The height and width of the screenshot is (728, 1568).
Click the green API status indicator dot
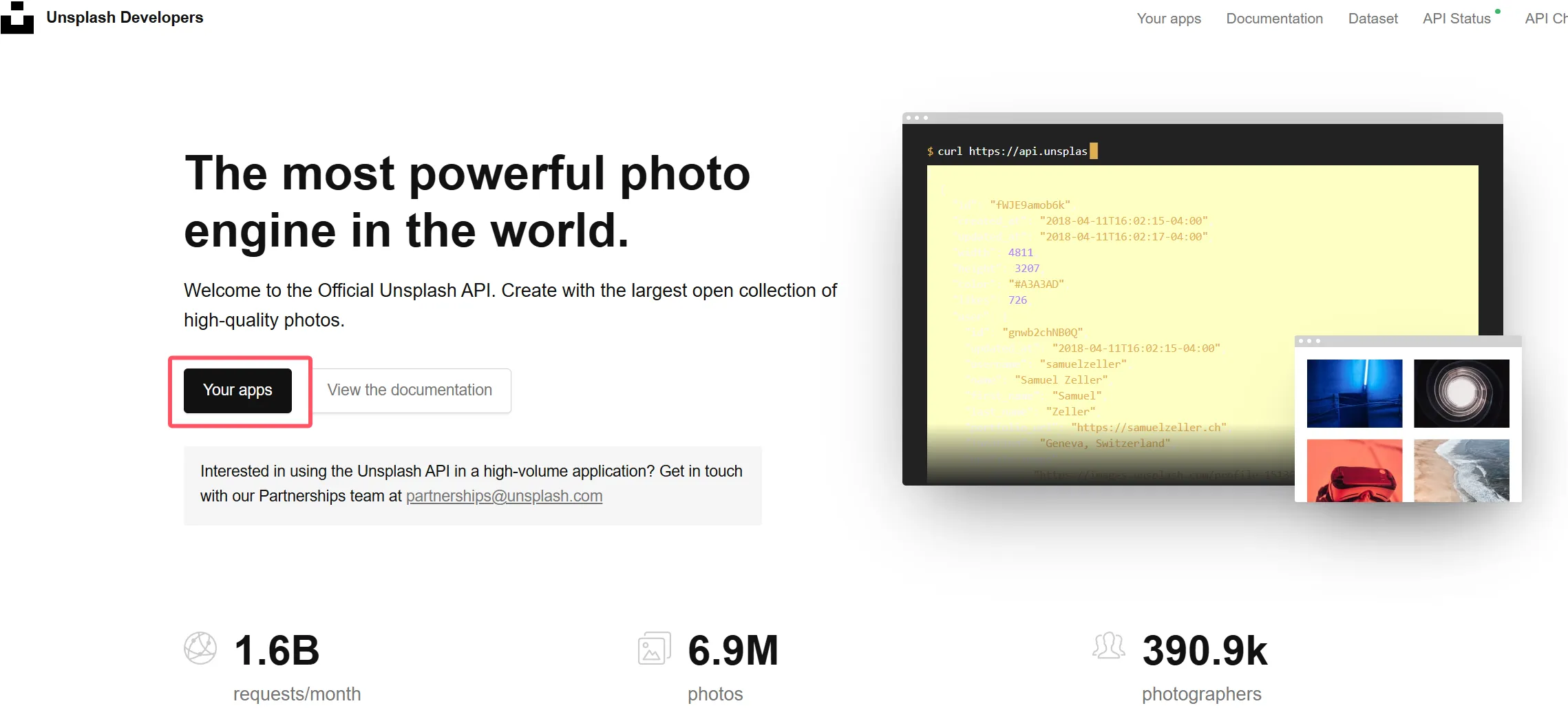click(x=1498, y=11)
